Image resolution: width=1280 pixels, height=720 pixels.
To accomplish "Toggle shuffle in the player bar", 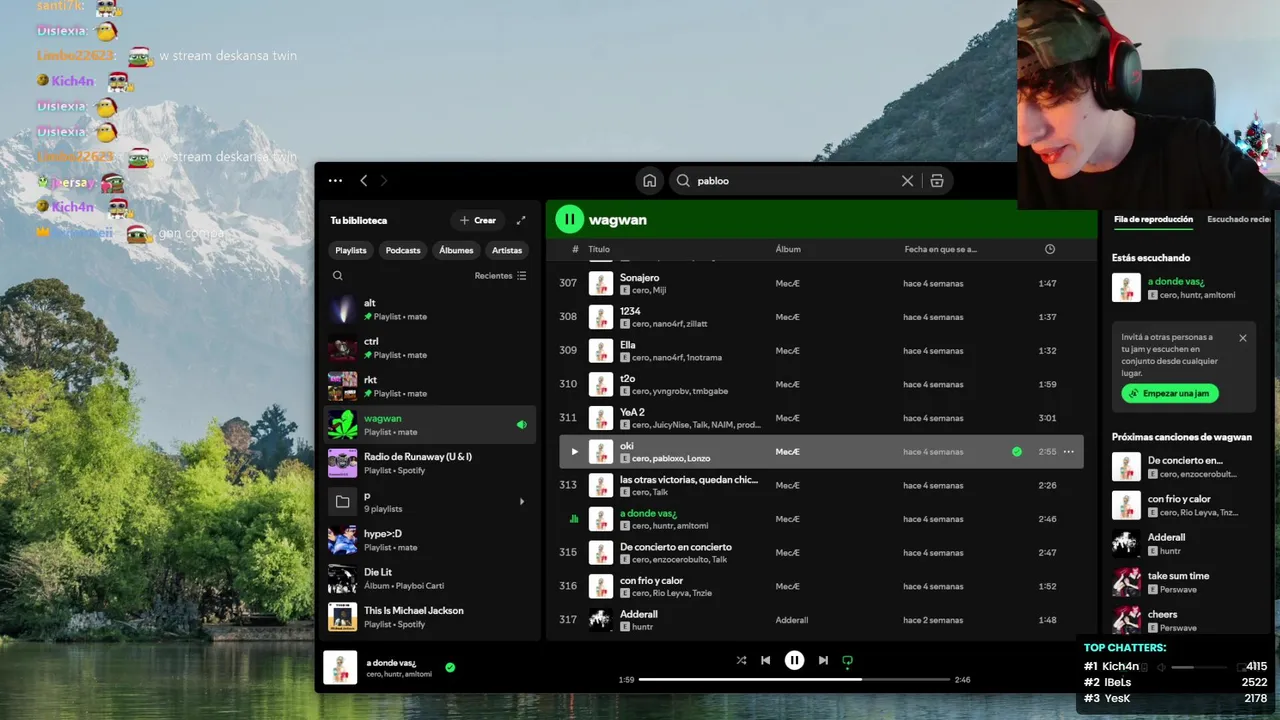I will click(741, 660).
